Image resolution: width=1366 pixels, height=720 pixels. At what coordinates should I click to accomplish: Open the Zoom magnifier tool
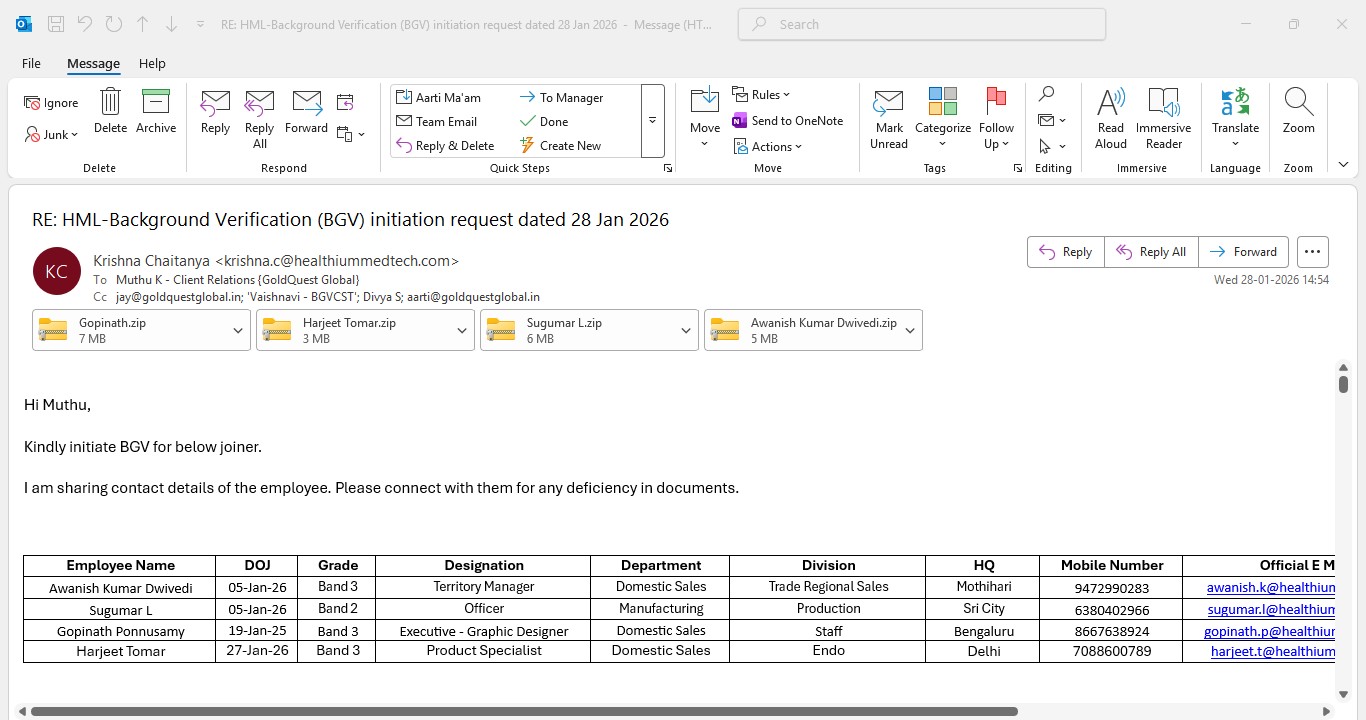click(1298, 102)
